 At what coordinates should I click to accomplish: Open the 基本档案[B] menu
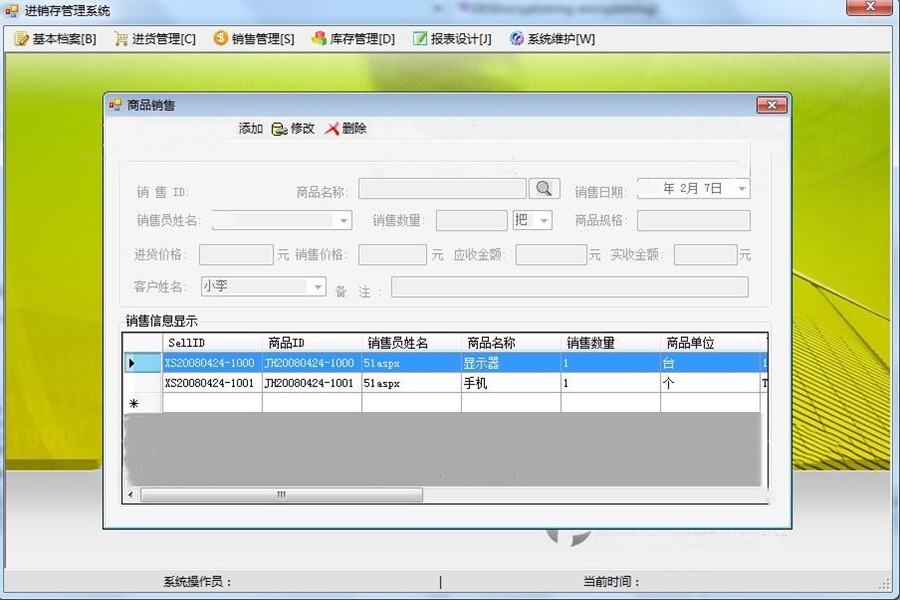tap(55, 39)
